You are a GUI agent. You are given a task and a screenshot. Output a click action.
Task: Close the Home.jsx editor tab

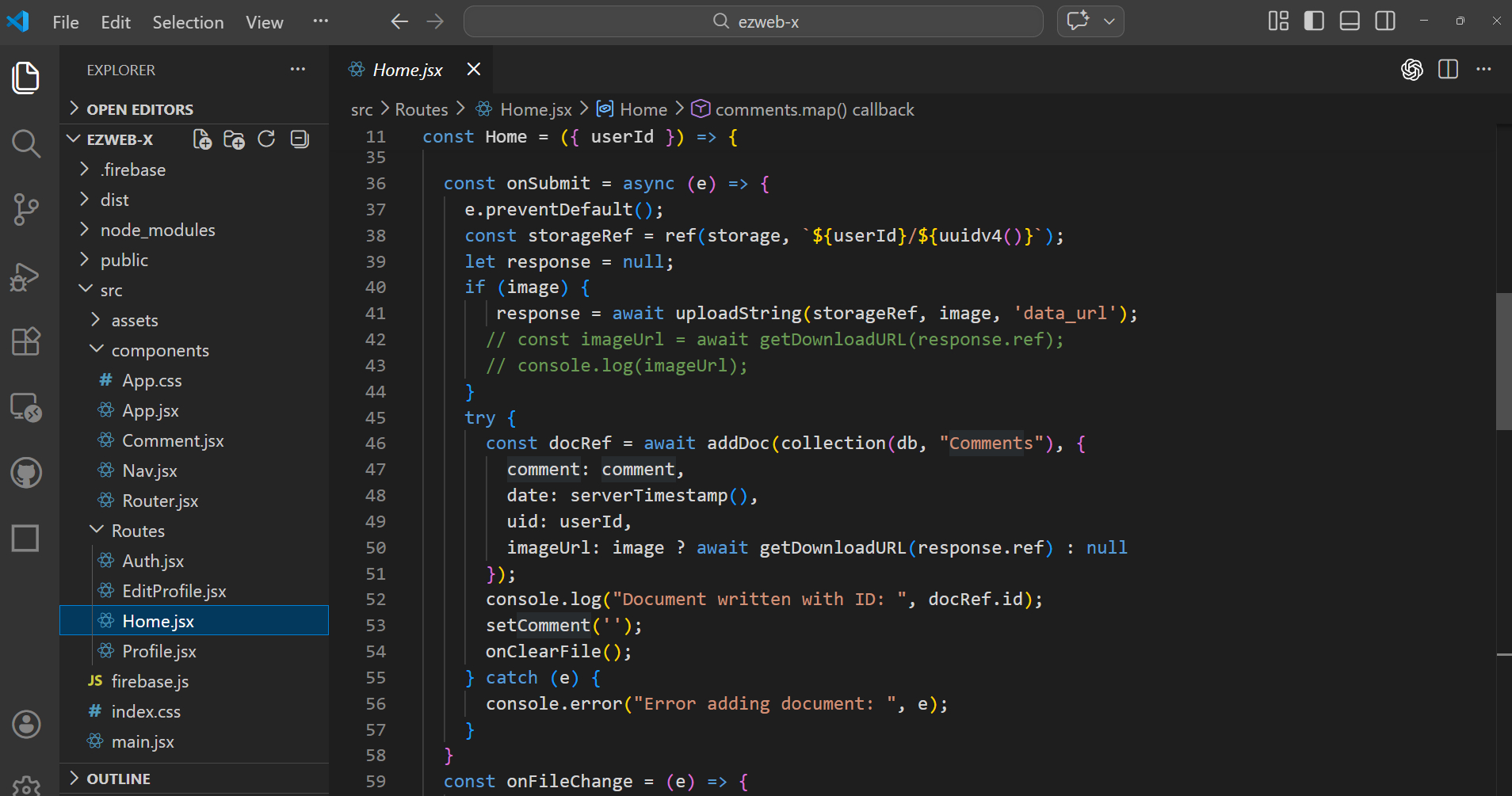473,70
